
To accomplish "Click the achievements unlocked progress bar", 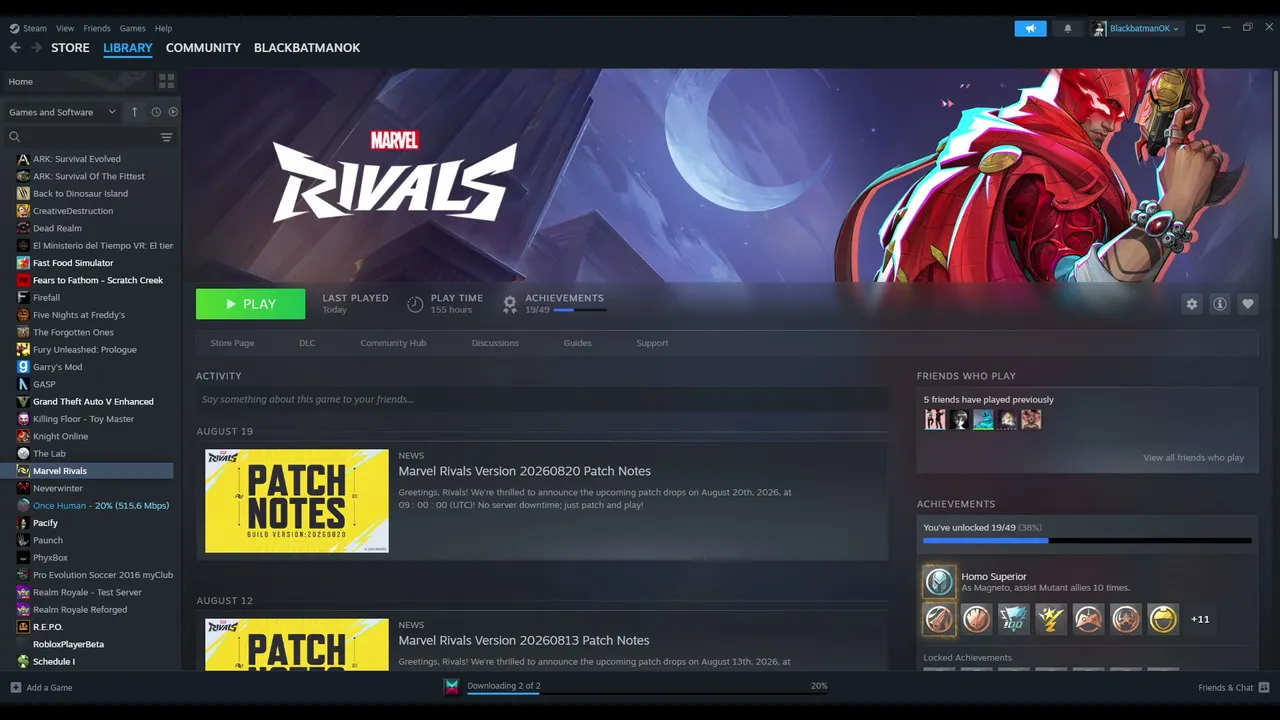I will coord(1087,541).
